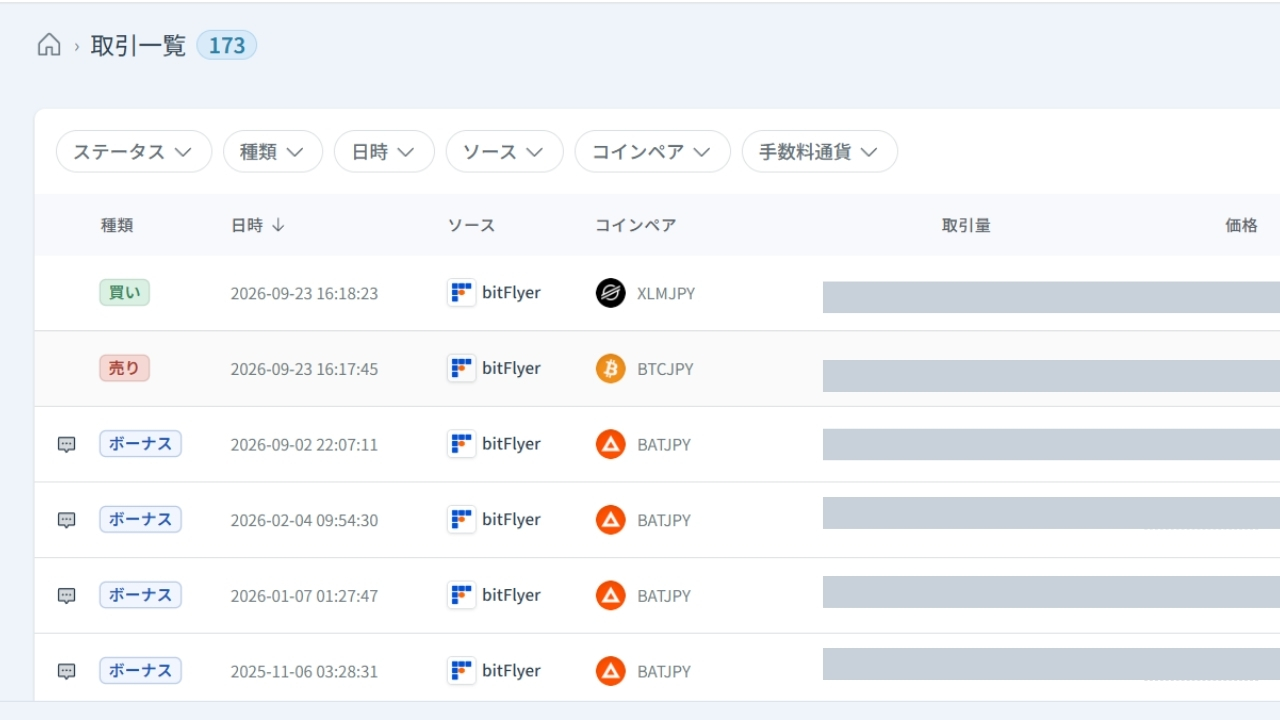Click the 買い tag on the XLMJPY row
Image resolution: width=1280 pixels, height=720 pixels.
124,293
